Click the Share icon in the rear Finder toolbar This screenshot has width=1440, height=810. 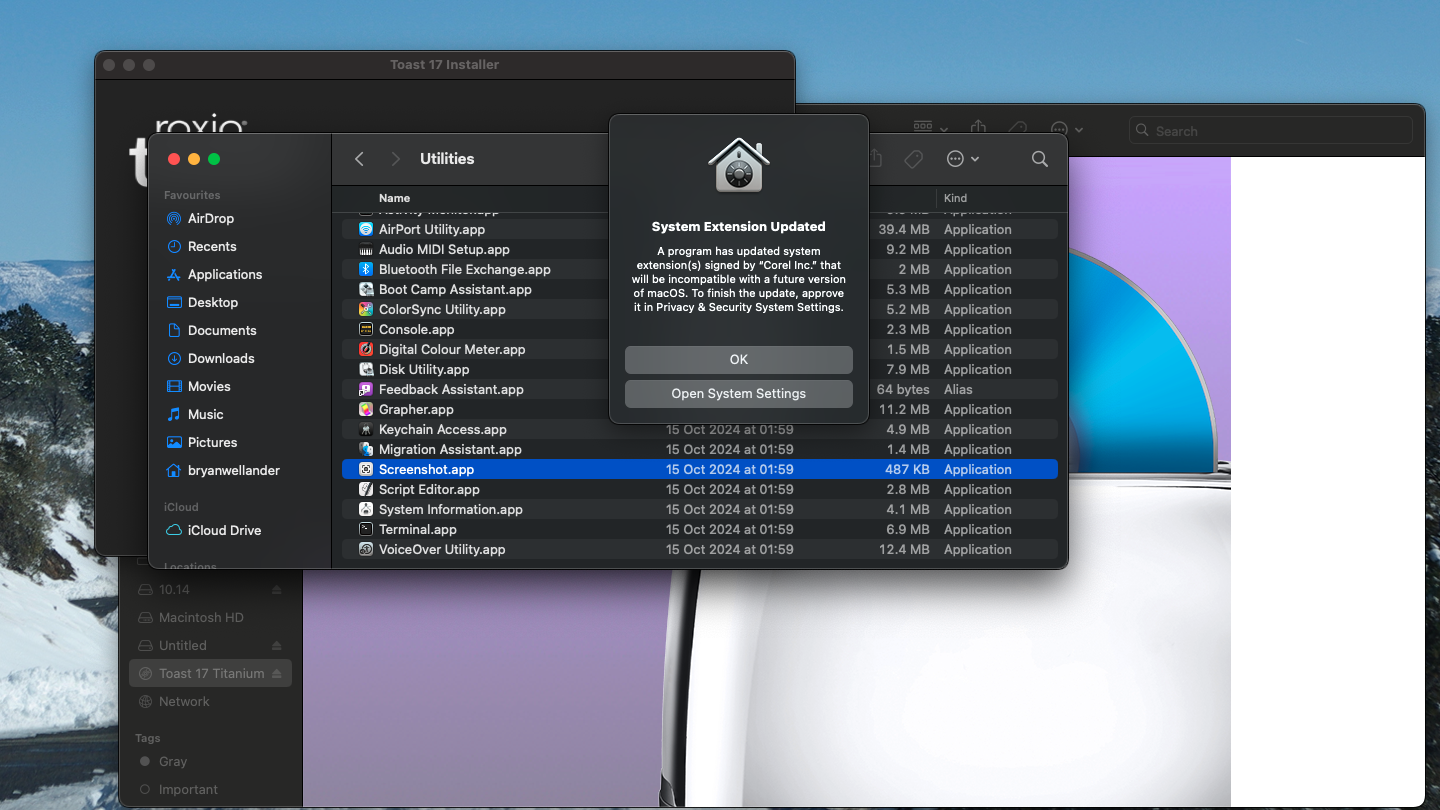pyautogui.click(x=979, y=127)
